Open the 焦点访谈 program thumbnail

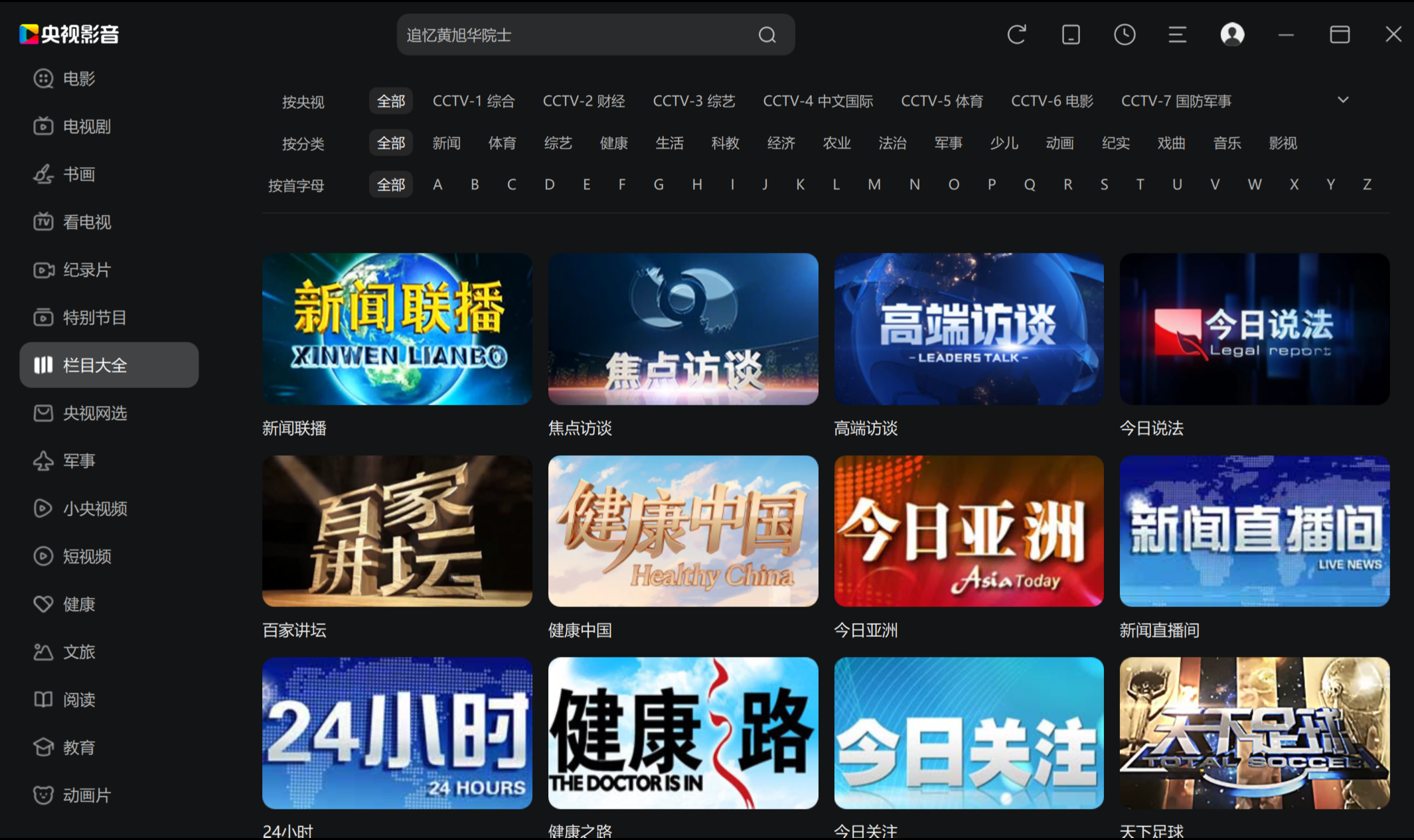[x=683, y=329]
